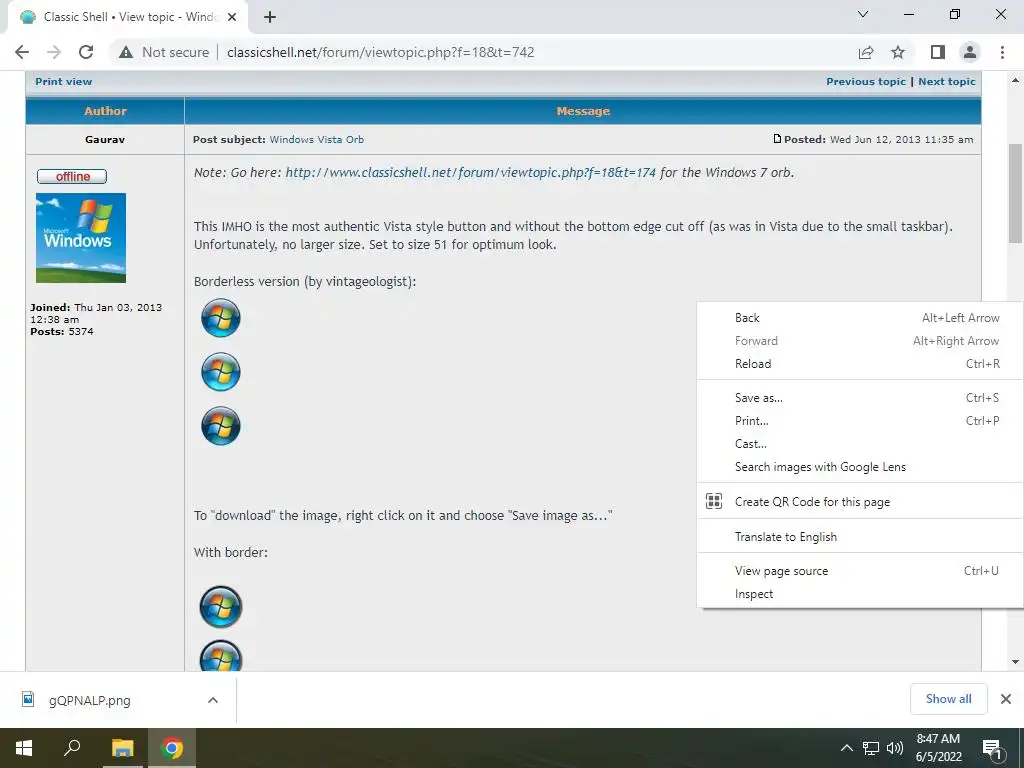The height and width of the screenshot is (768, 1024).
Task: Go to Previous topic link
Action: 866,82
